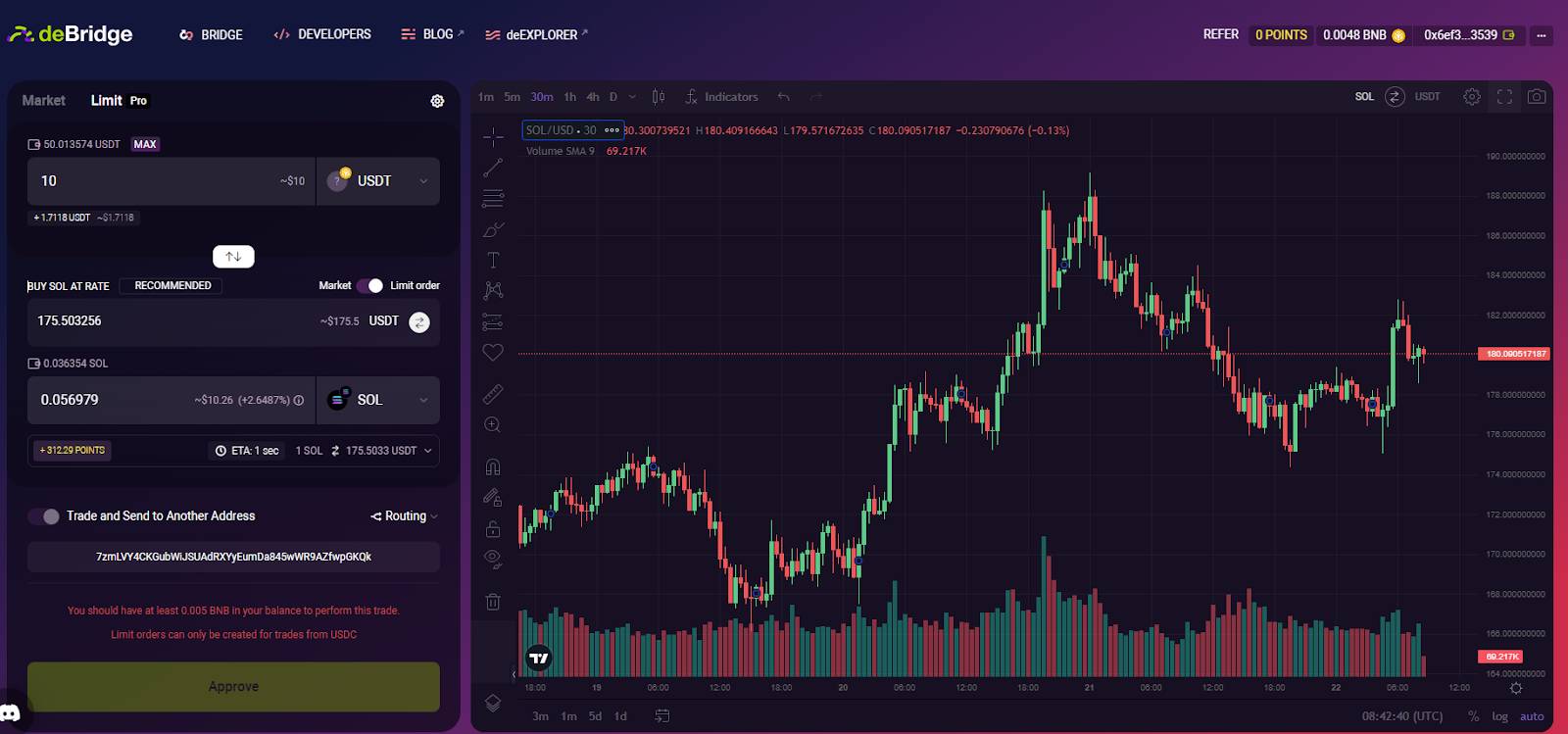Screen dimensions: 1568x734
Task: Click undo arrow in chart toolbar
Action: tap(783, 97)
